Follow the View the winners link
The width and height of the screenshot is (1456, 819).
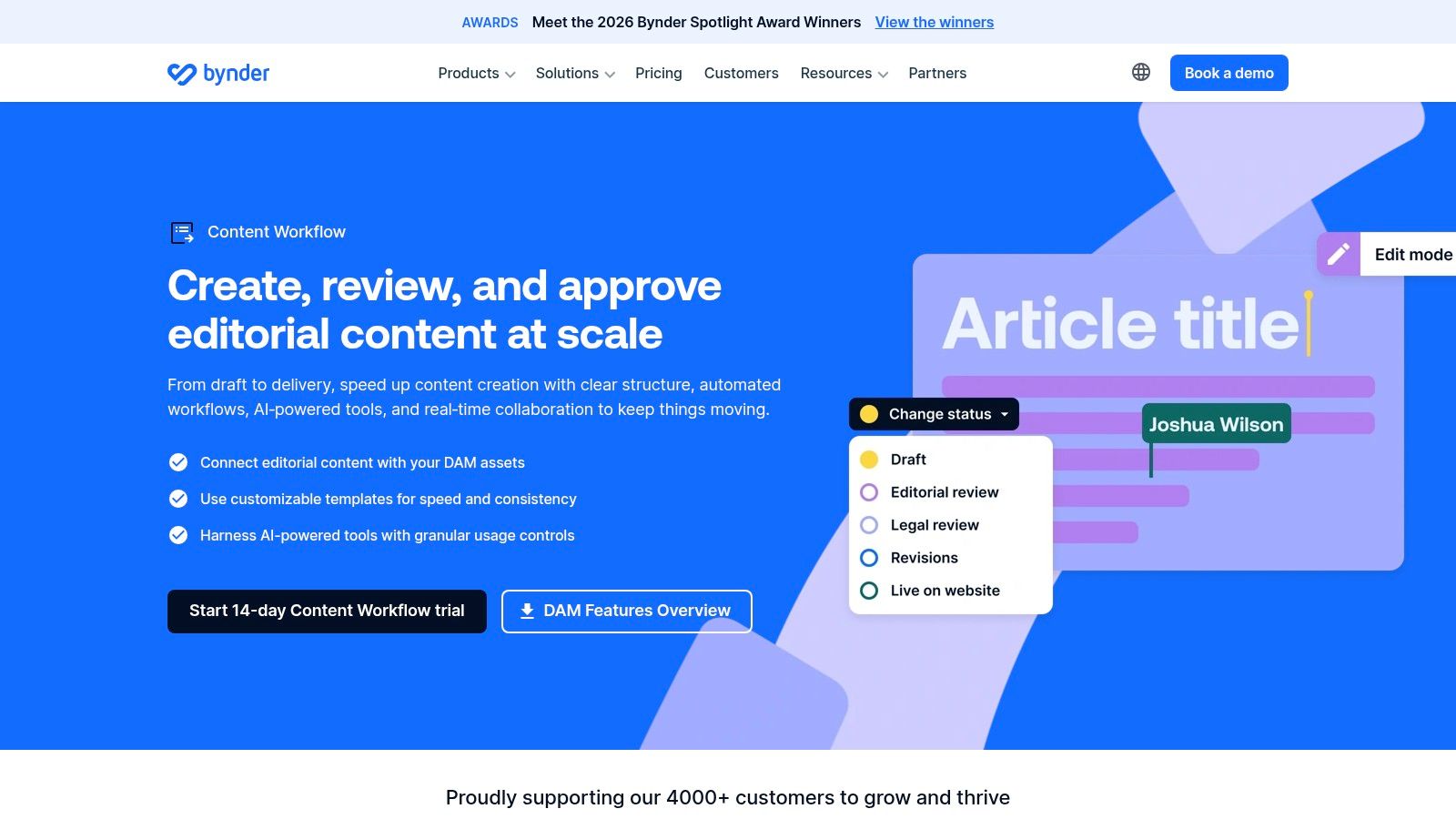click(x=935, y=22)
